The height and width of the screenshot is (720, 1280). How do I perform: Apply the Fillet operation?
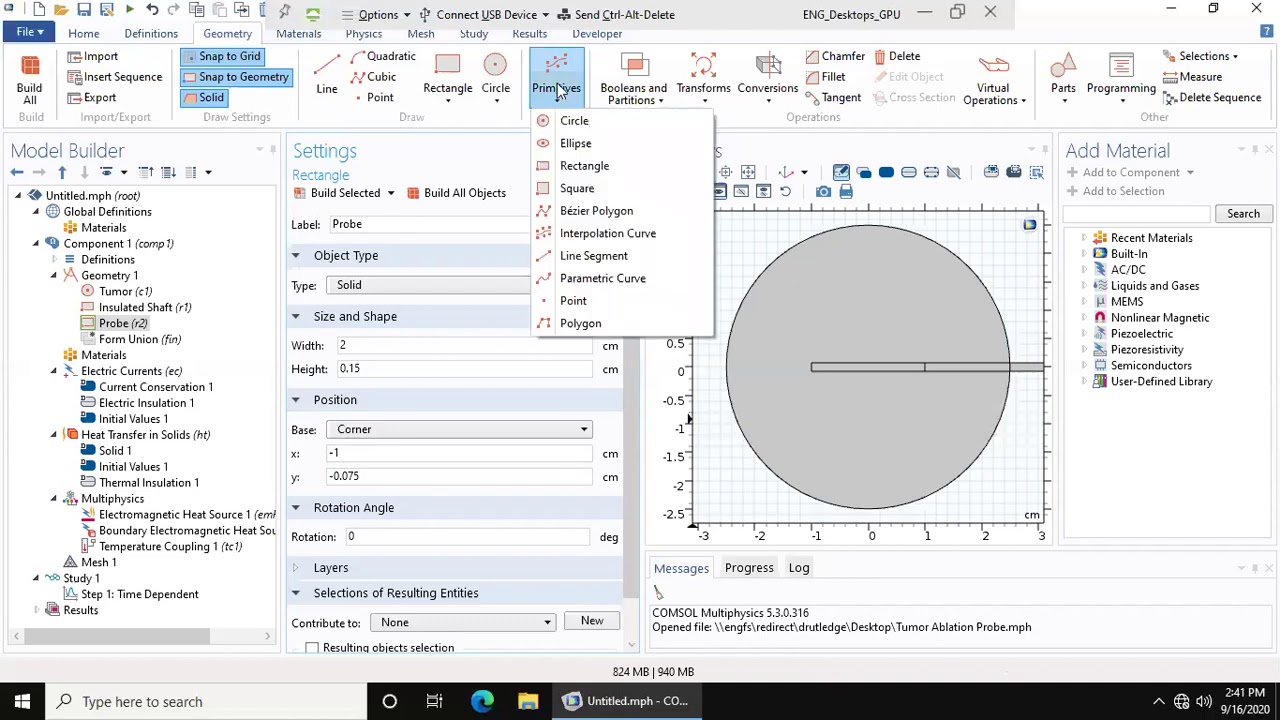[825, 77]
